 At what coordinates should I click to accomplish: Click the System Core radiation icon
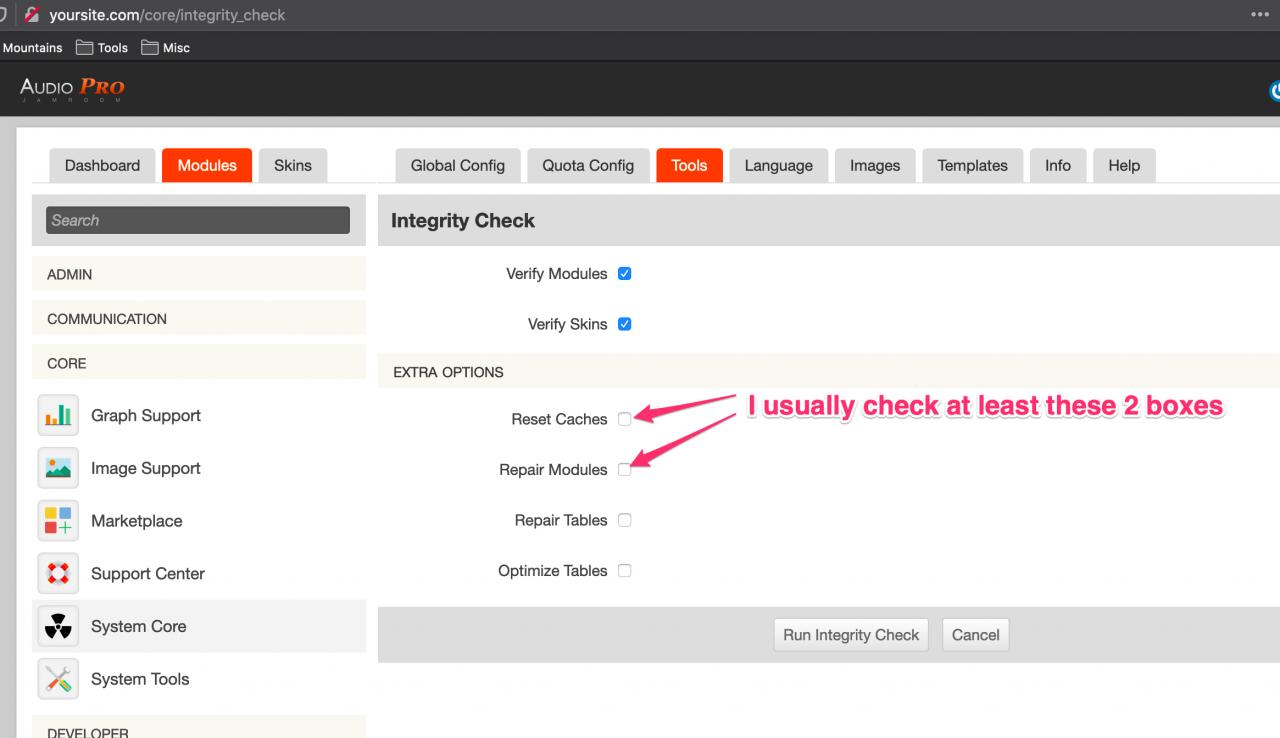click(58, 627)
